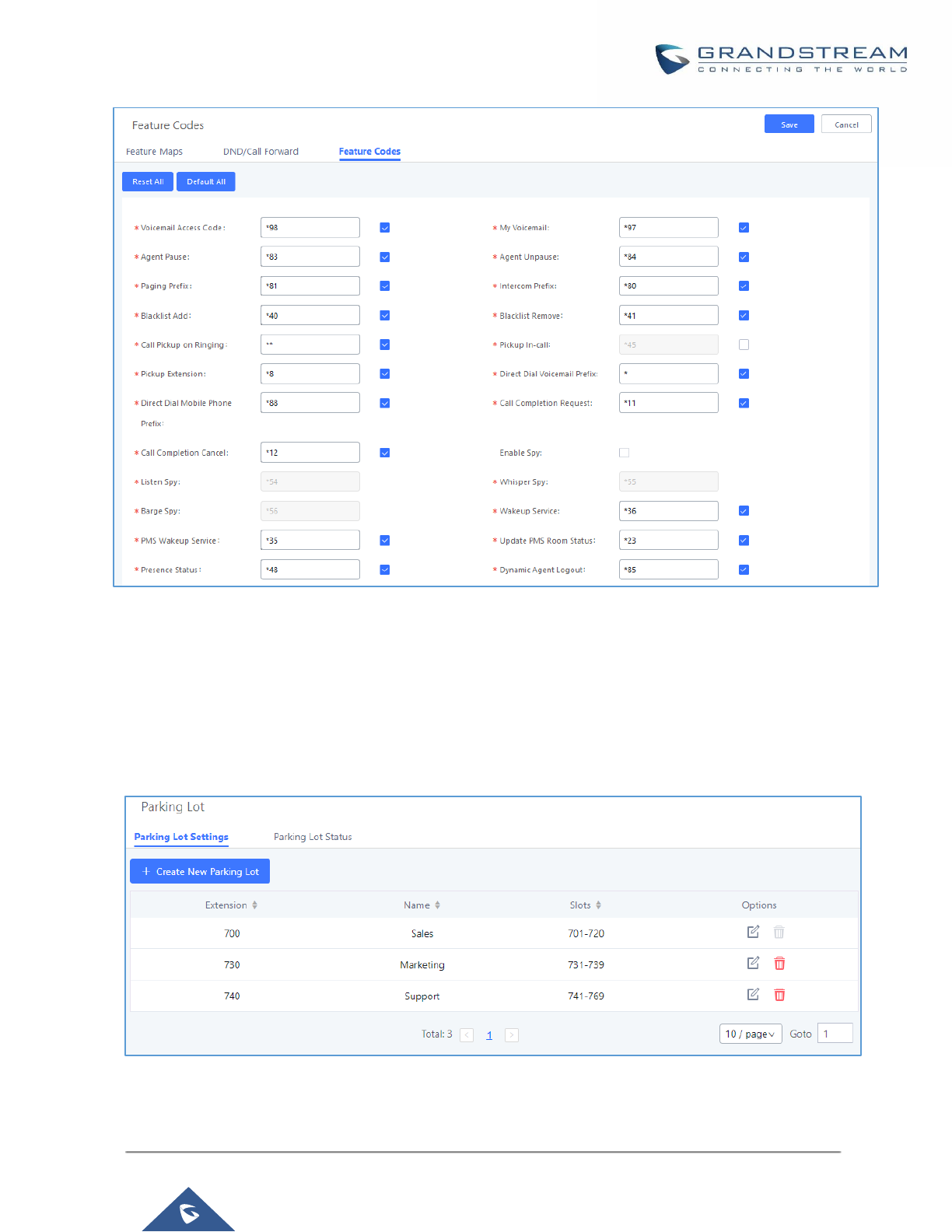Go to previous page arrow
This screenshot has width=952, height=1232.
tap(467, 1035)
